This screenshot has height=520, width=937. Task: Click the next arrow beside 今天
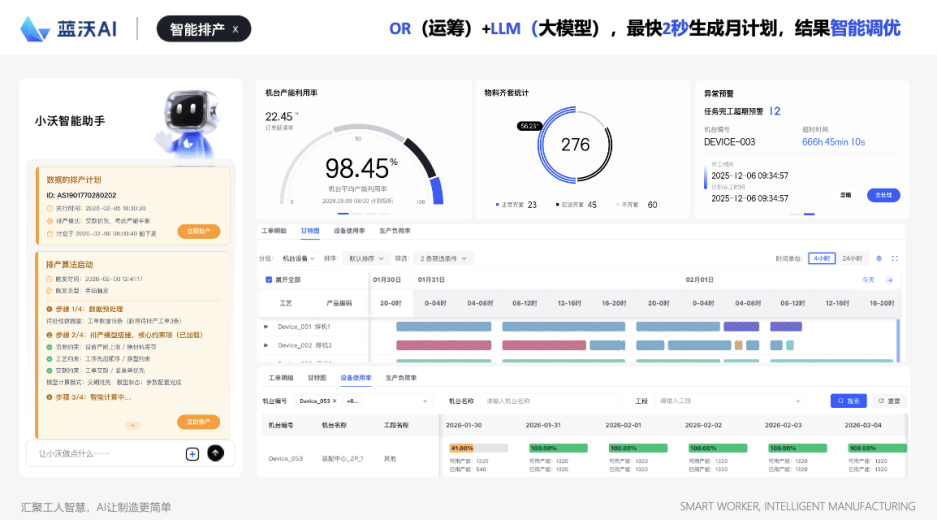(890, 280)
